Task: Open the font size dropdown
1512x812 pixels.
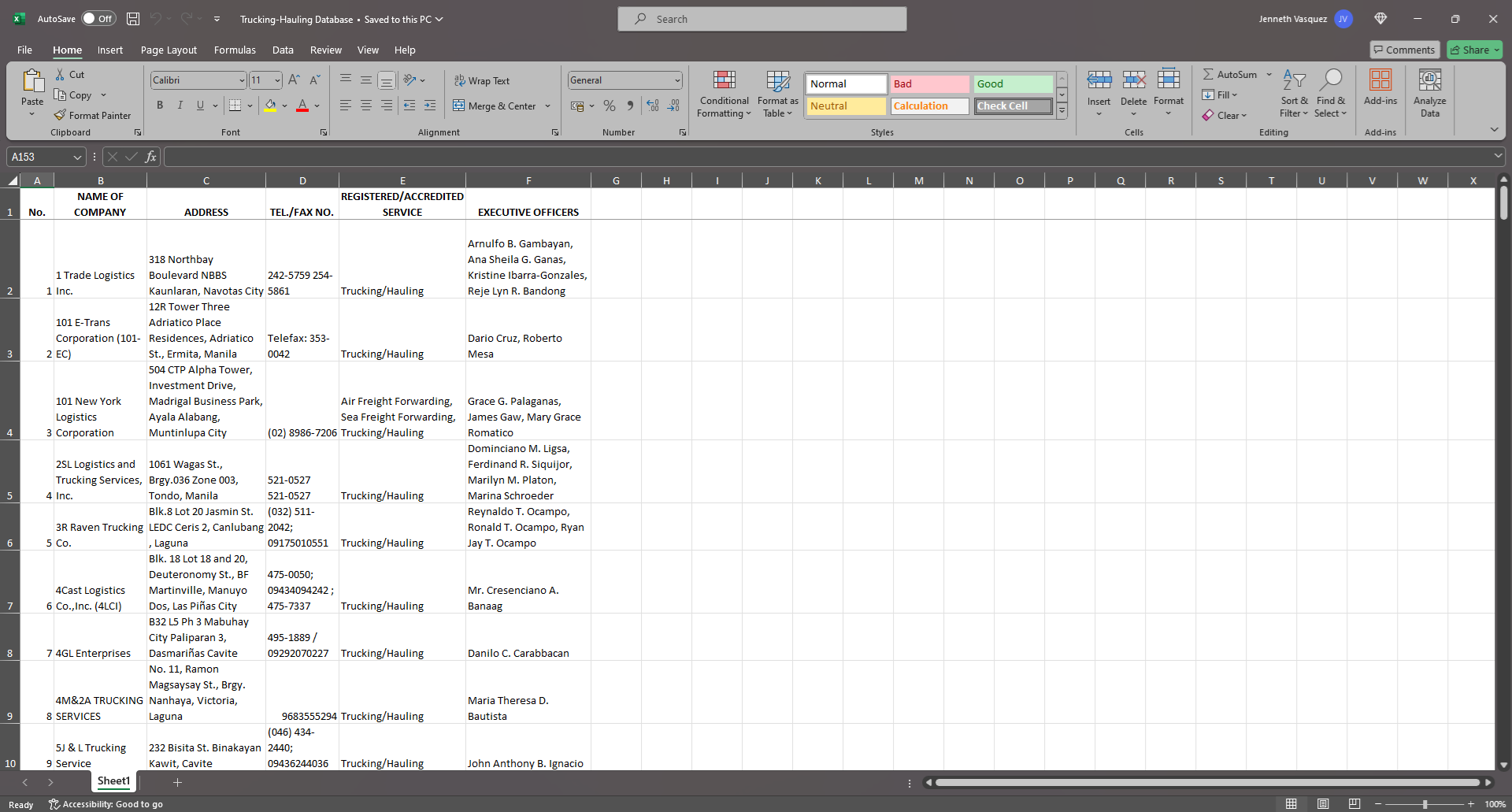Action: [x=277, y=80]
